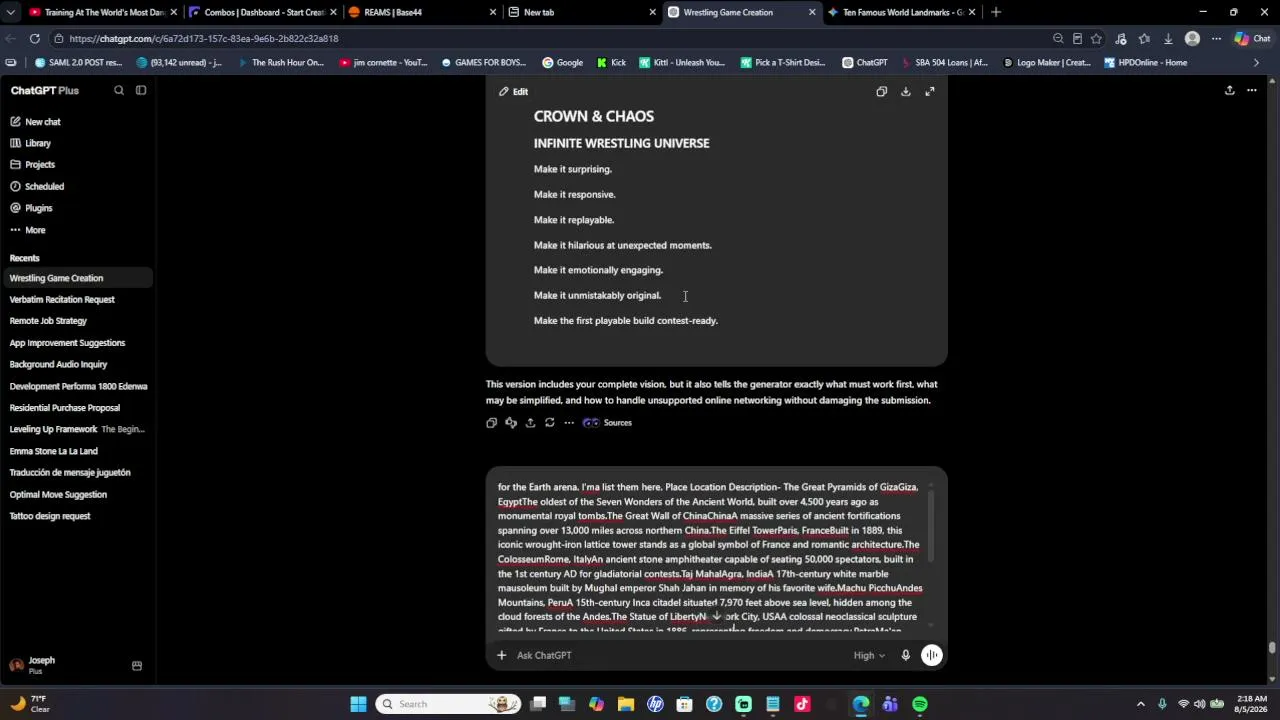The image size is (1280, 720).
Task: Open the sidebar icon next to Joseph's profile
Action: (137, 665)
